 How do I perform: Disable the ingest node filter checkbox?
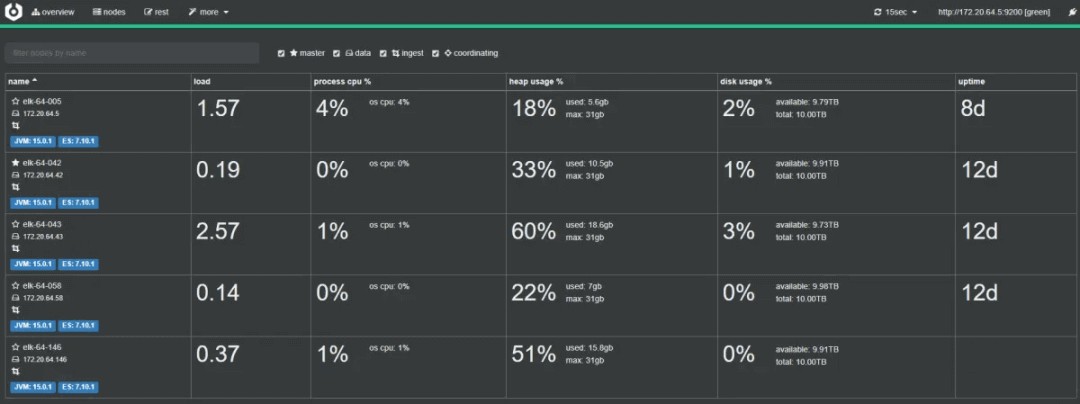383,53
